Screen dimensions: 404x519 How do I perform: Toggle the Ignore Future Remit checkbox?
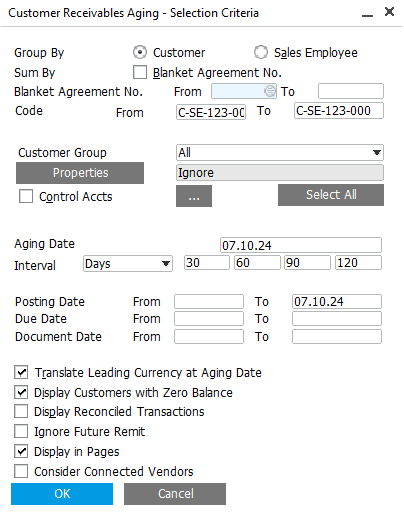(x=21, y=431)
